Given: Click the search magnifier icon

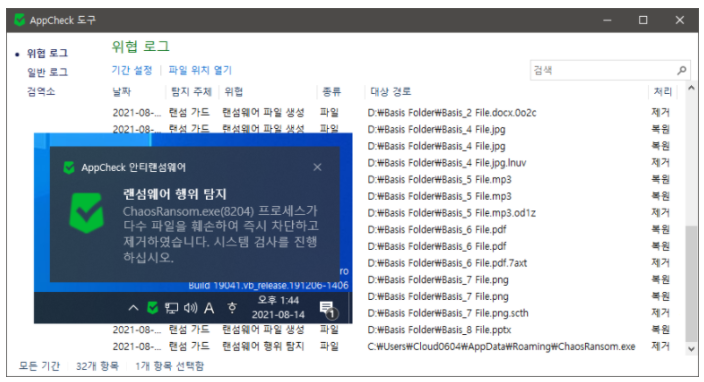Looking at the screenshot, I should (682, 70).
